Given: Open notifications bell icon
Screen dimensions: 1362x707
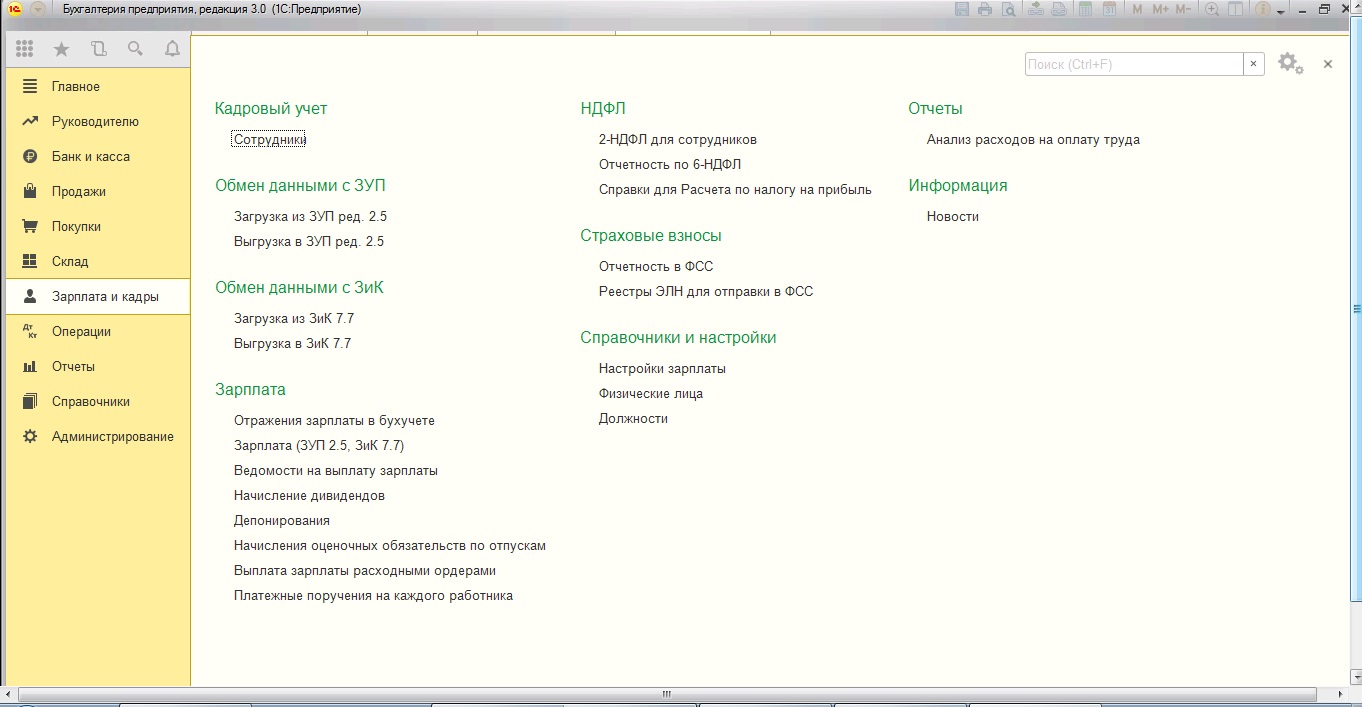Looking at the screenshot, I should [172, 49].
